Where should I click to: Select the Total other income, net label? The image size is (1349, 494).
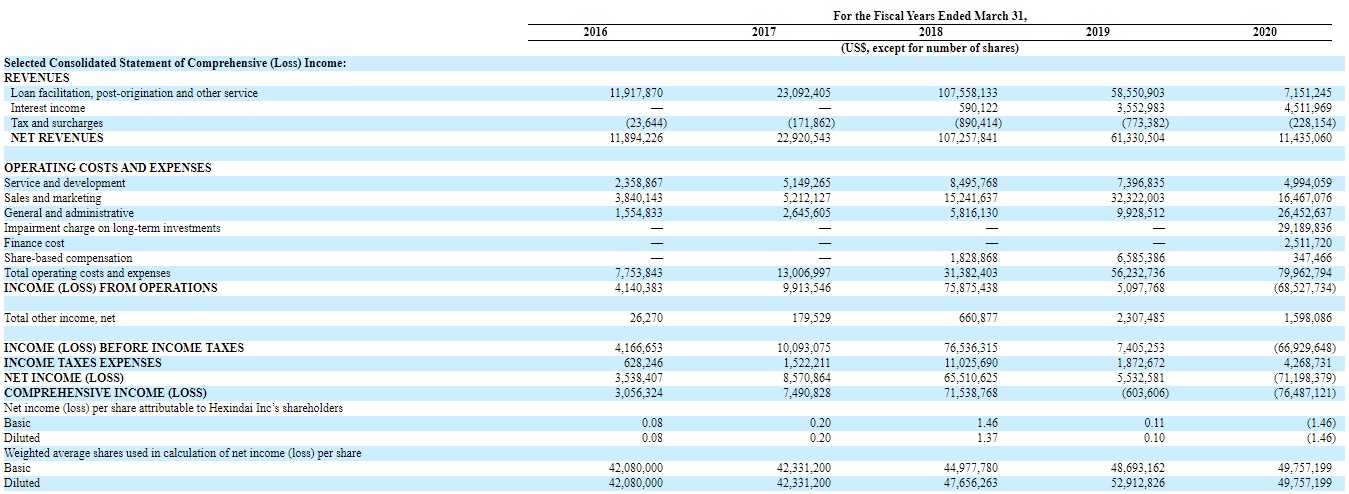[x=60, y=318]
